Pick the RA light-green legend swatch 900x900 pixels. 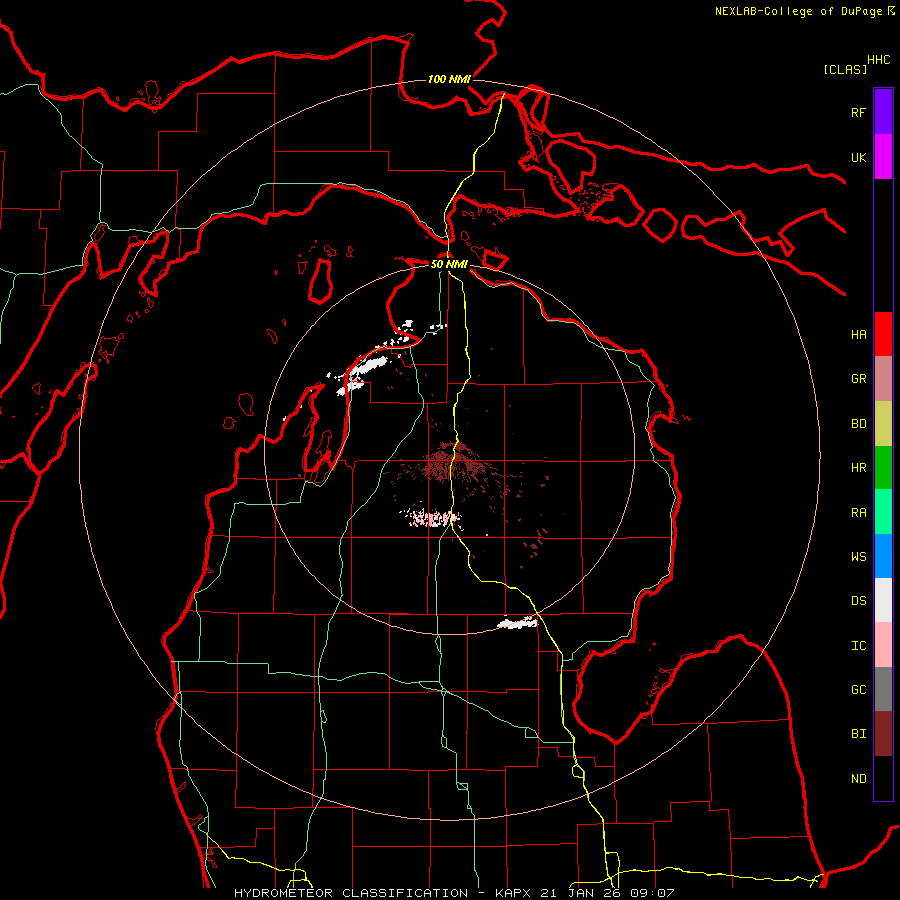883,512
